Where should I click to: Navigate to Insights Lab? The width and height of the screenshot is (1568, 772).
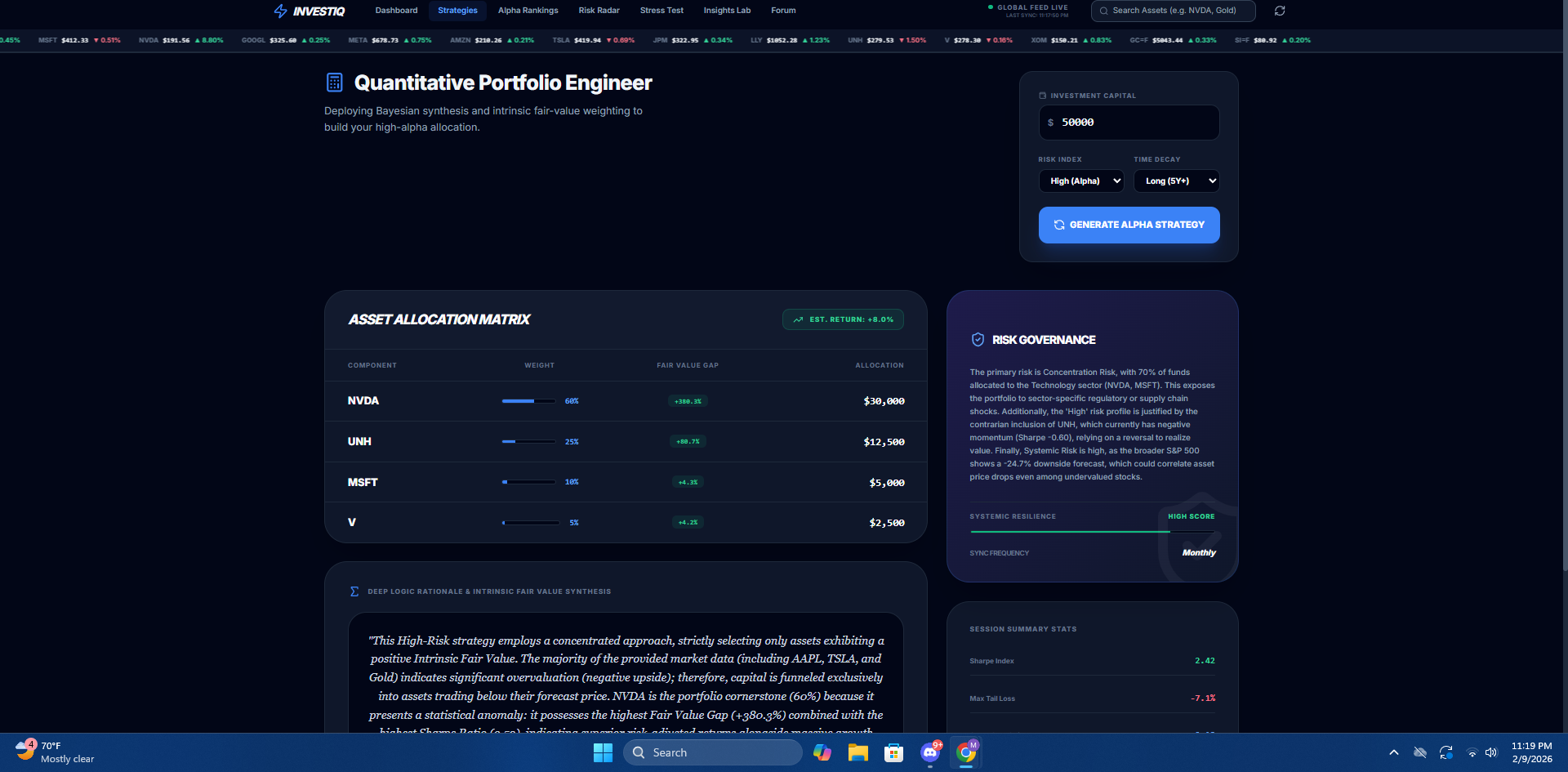(x=727, y=11)
